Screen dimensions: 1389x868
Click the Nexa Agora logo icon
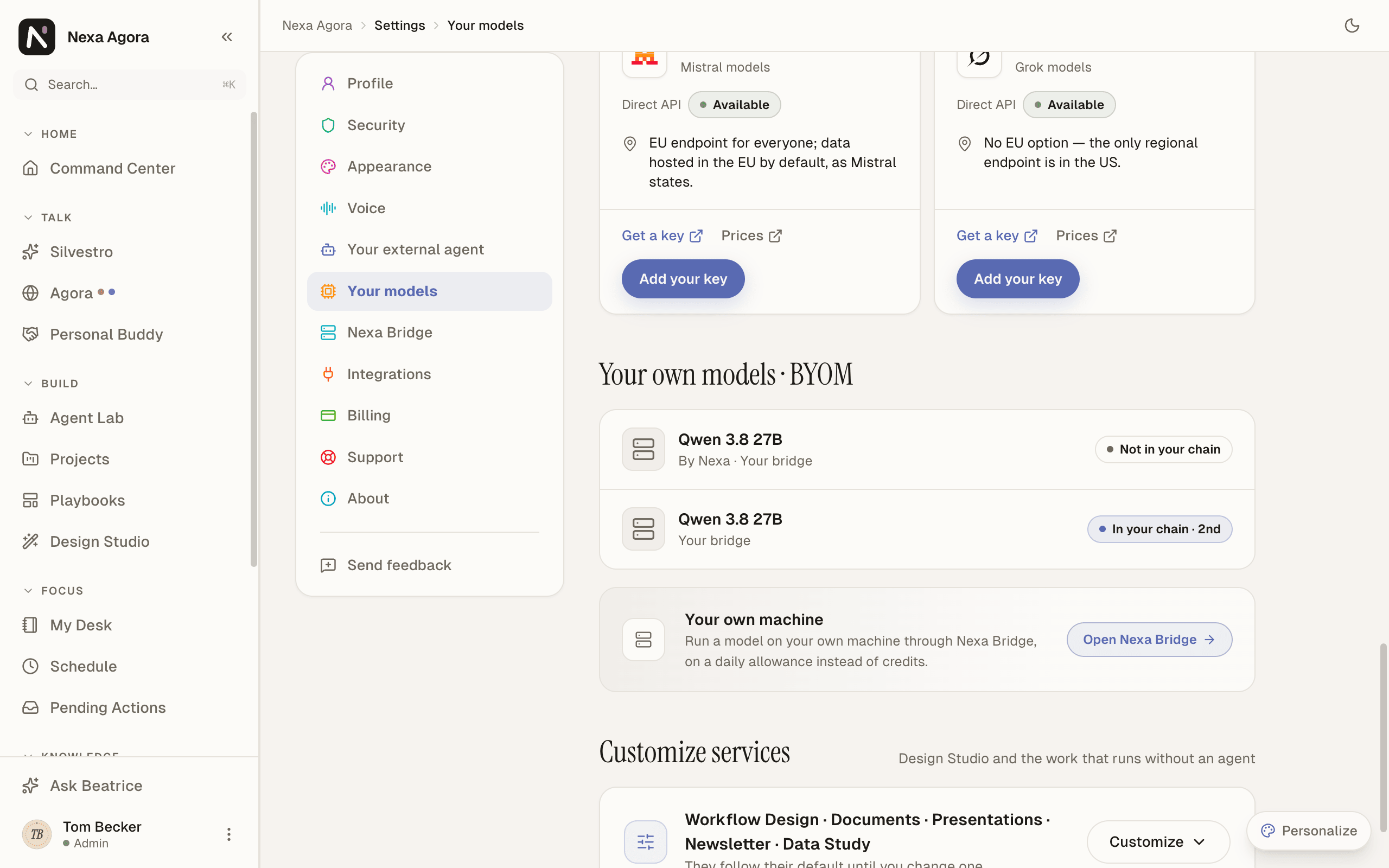(37, 37)
